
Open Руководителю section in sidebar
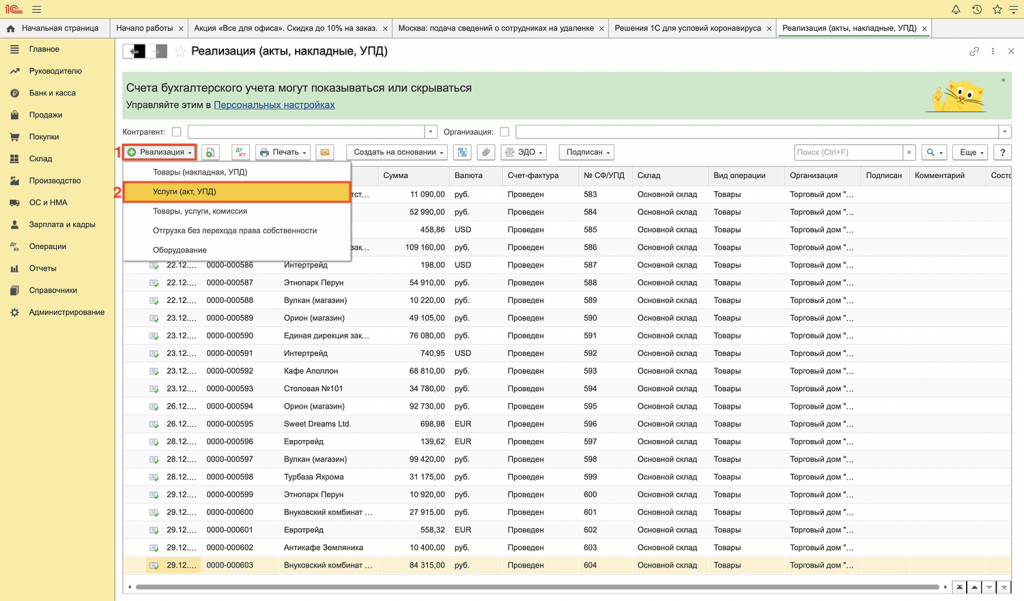57,71
